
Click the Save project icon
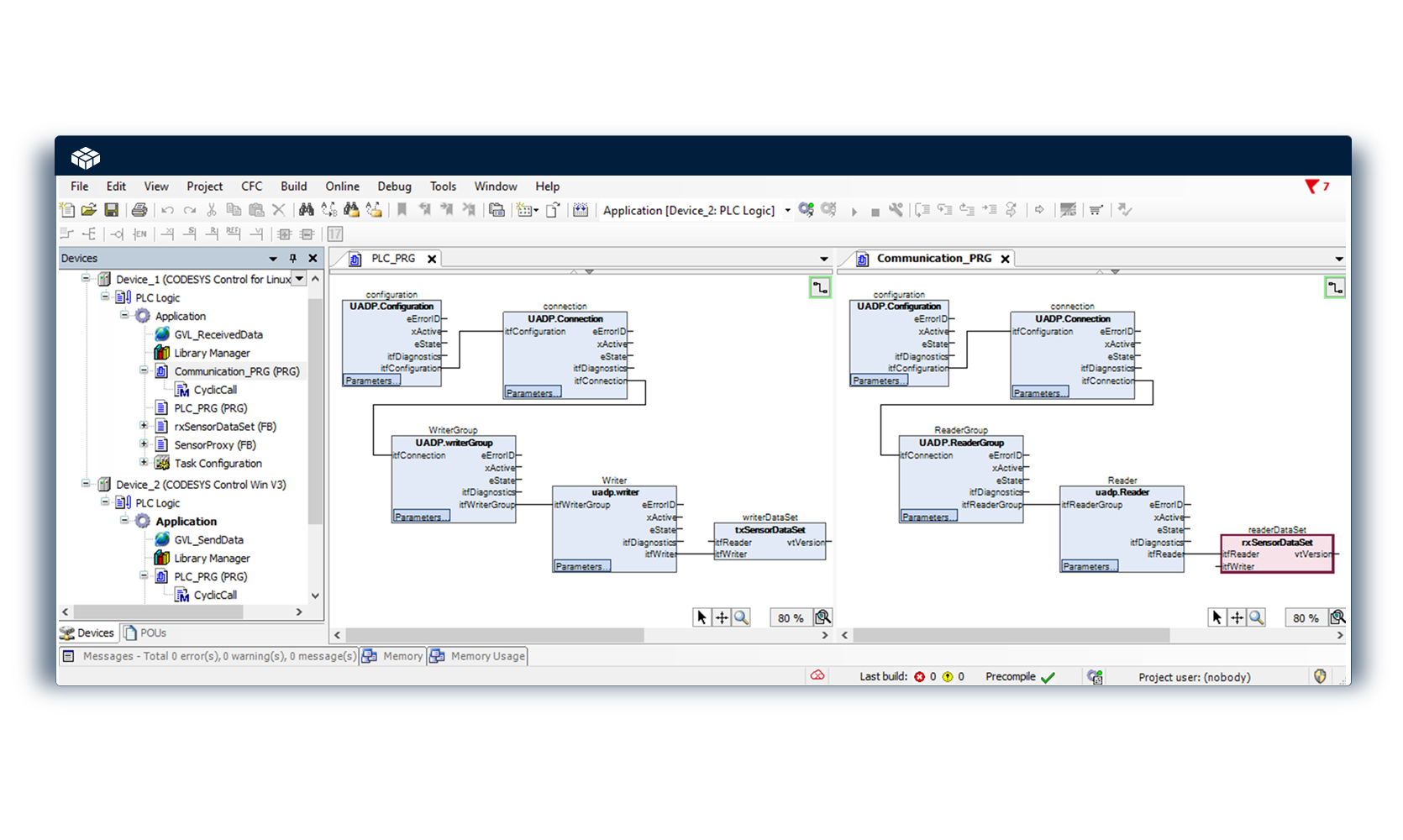[111, 210]
